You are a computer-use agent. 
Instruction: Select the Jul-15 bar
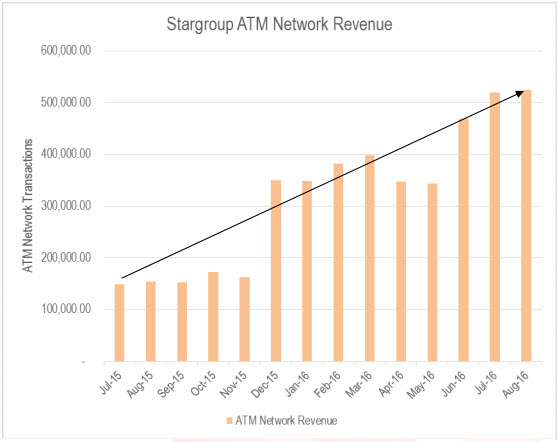[119, 323]
